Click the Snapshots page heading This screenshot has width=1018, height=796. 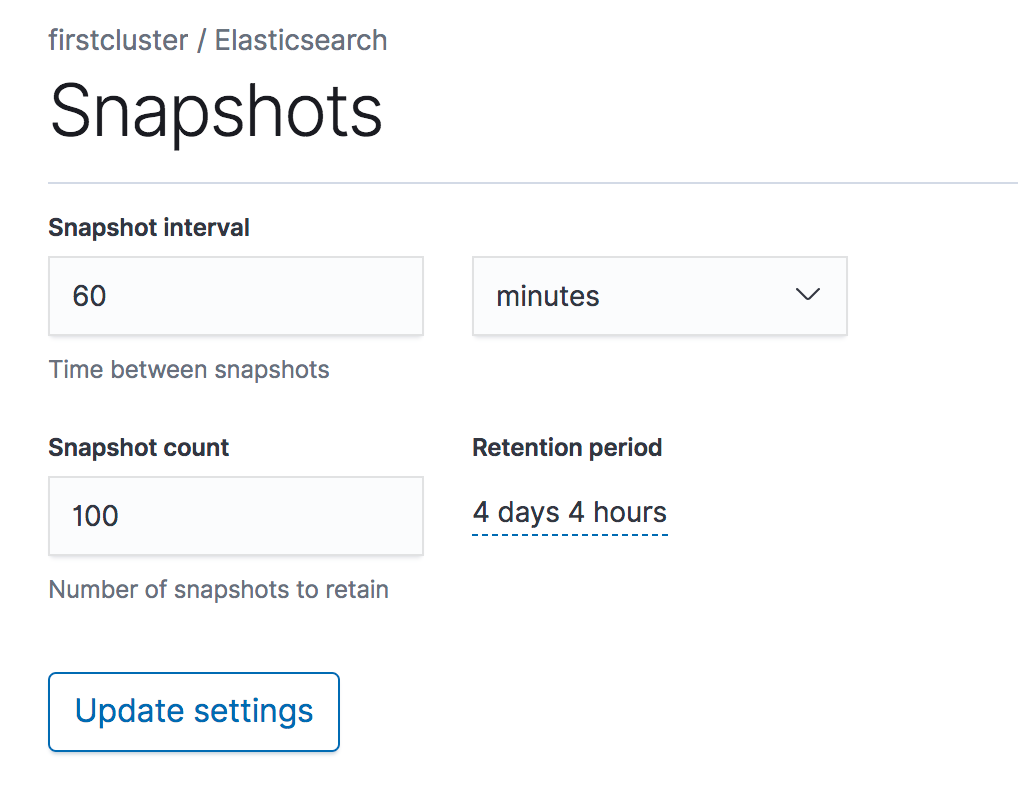point(216,110)
